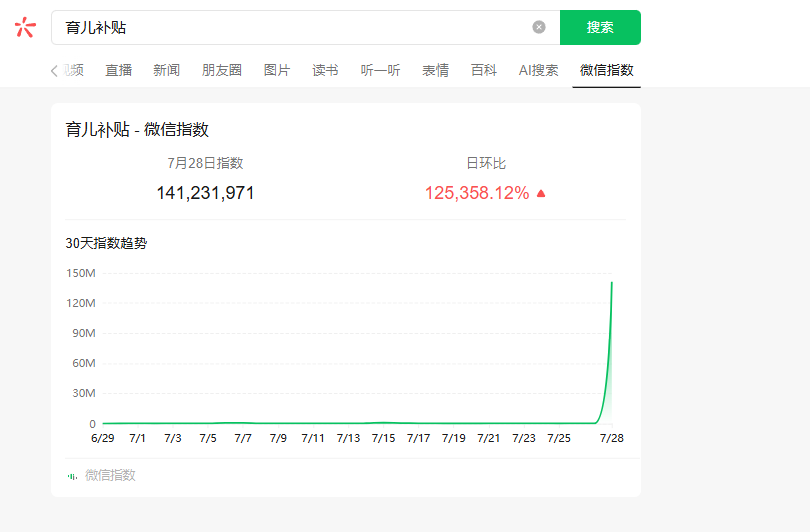Image resolution: width=810 pixels, height=532 pixels.
Task: Click the 7/21 date on the x-axis
Action: [x=489, y=439]
